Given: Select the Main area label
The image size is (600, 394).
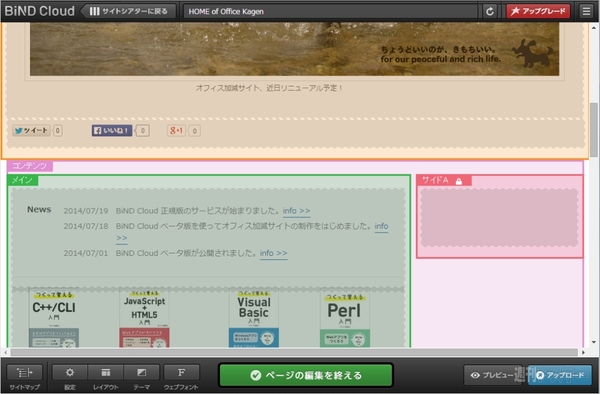Looking at the screenshot, I should click(x=23, y=180).
